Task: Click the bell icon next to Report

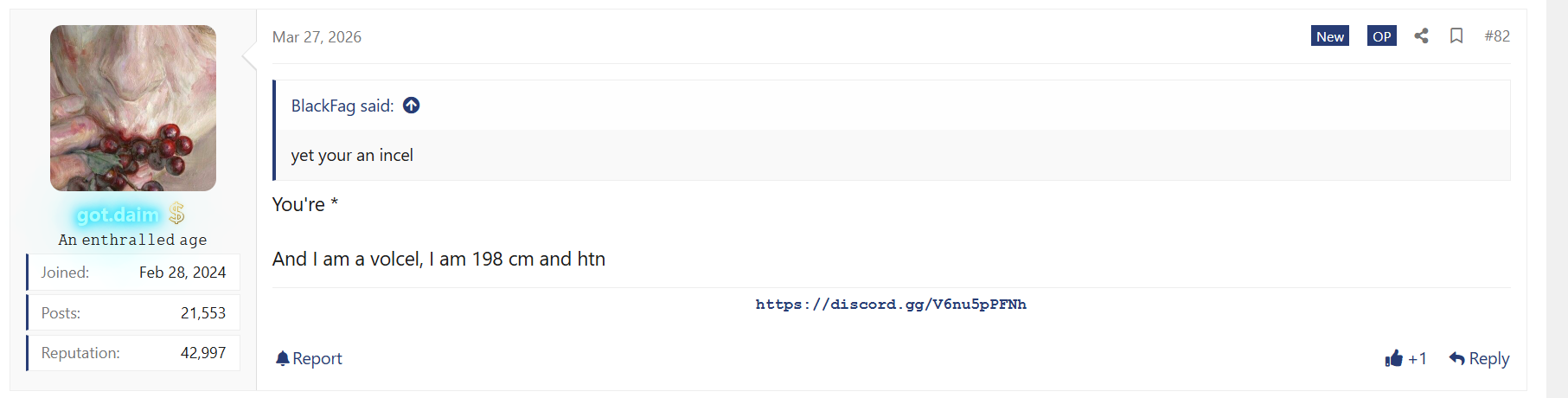Action: [x=282, y=358]
